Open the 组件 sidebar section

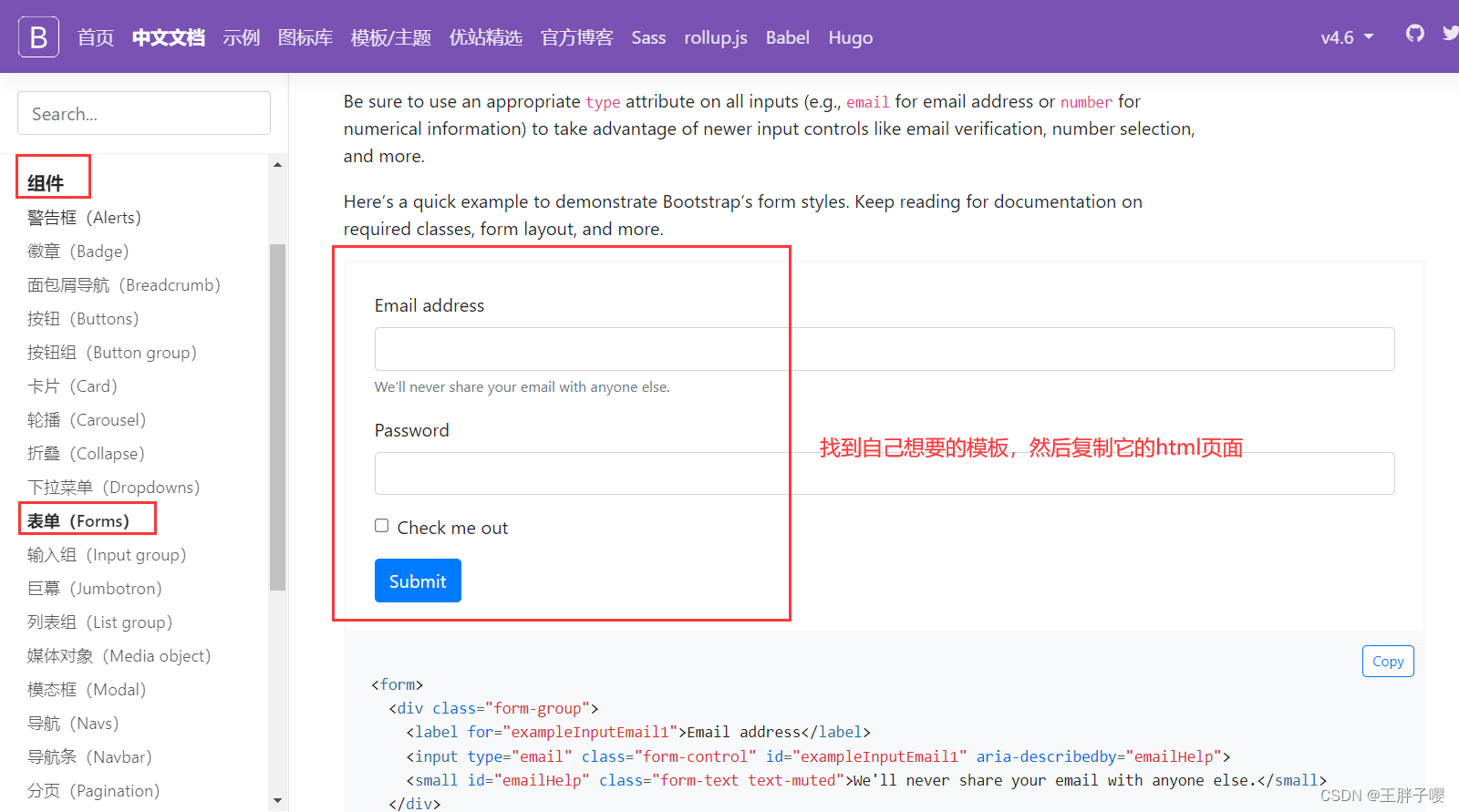pos(46,183)
